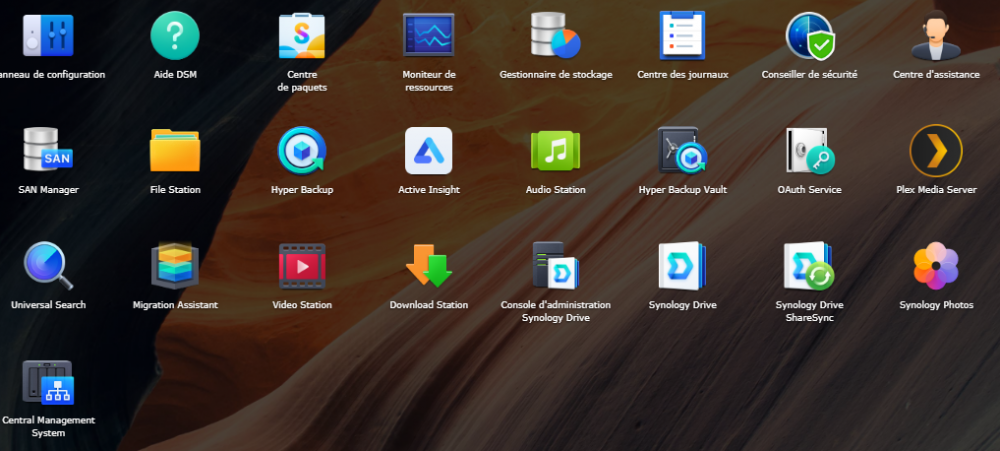This screenshot has width=1000, height=451.
Task: Launch Migration Assistant
Action: 175,265
